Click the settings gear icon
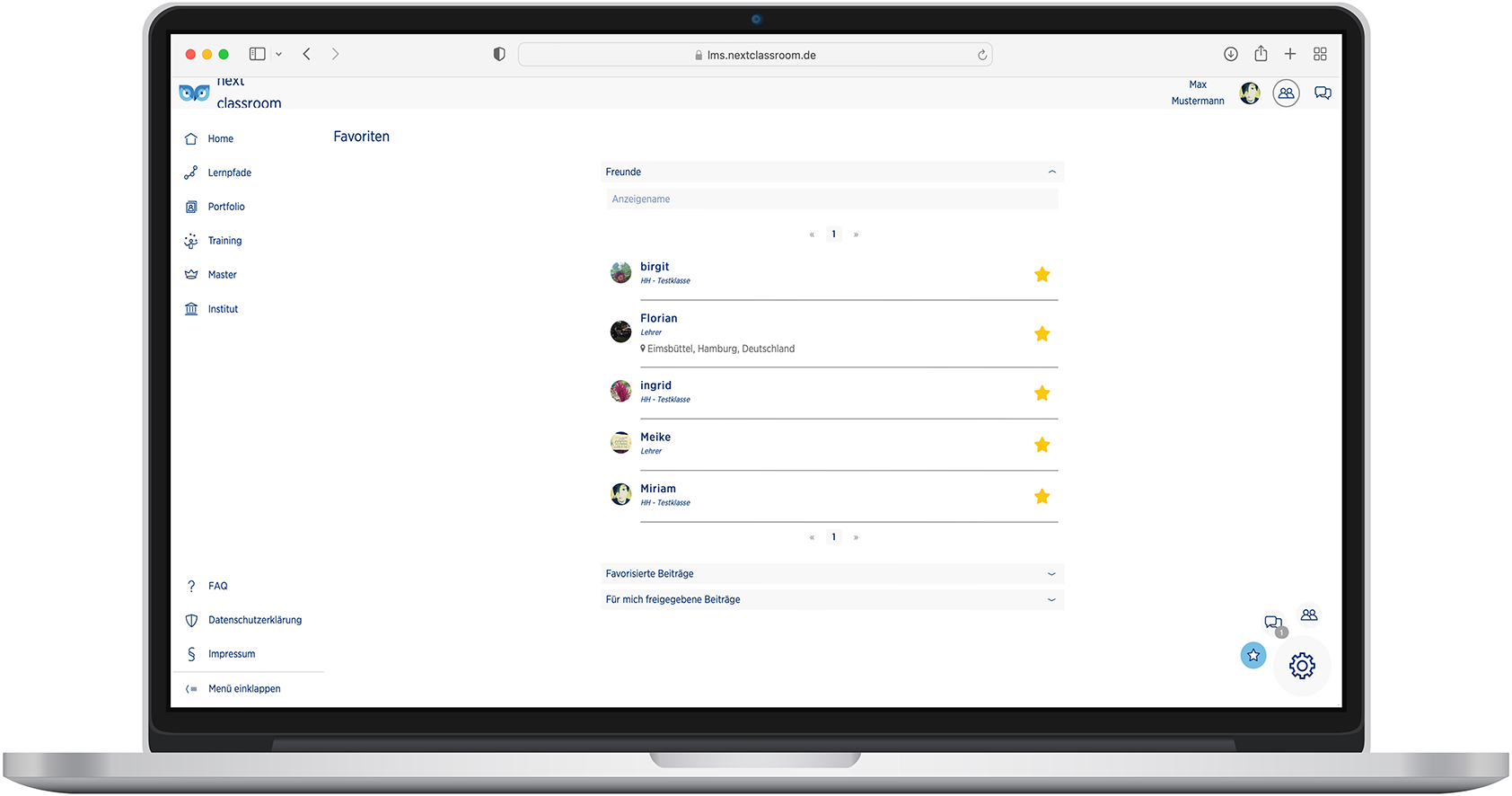Image resolution: width=1512 pixels, height=796 pixels. 1302,666
